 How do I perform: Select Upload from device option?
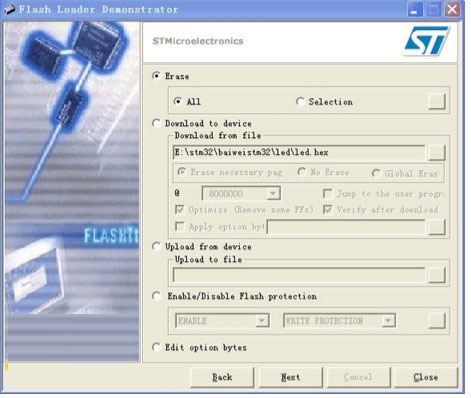(156, 246)
